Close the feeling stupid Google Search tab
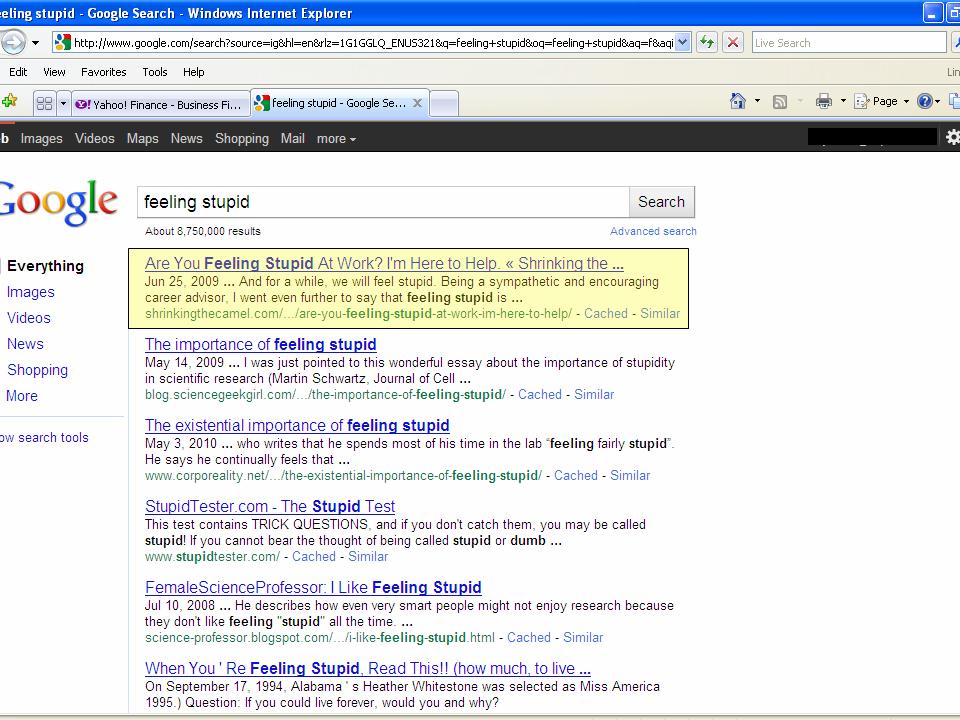Image resolution: width=960 pixels, height=720 pixels. tap(418, 103)
